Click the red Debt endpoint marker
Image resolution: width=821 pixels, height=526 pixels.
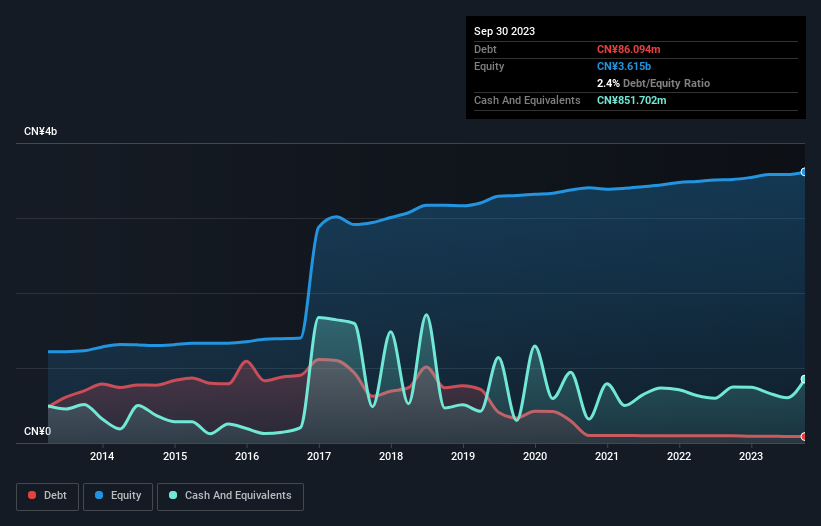pyautogui.click(x=804, y=437)
